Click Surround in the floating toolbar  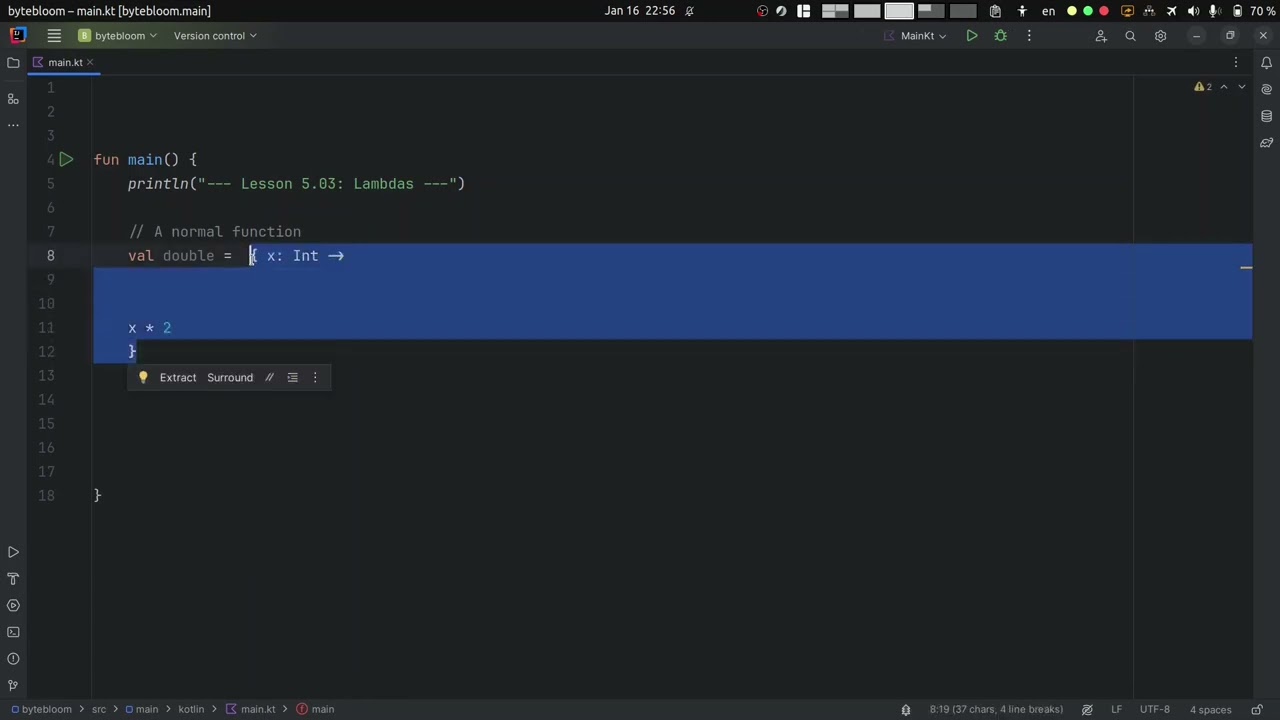coord(230,378)
